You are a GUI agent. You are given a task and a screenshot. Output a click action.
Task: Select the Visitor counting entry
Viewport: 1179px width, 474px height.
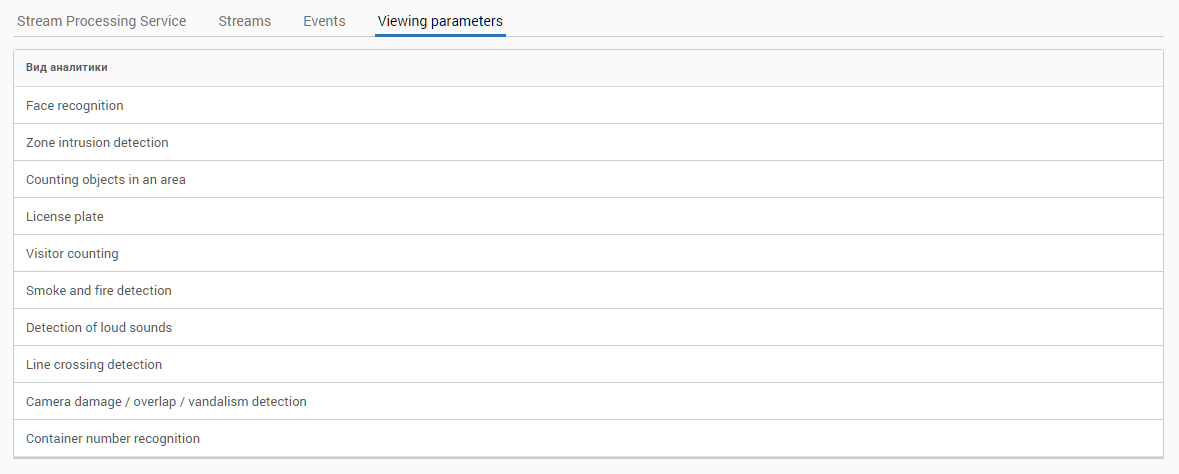pyautogui.click(x=72, y=254)
